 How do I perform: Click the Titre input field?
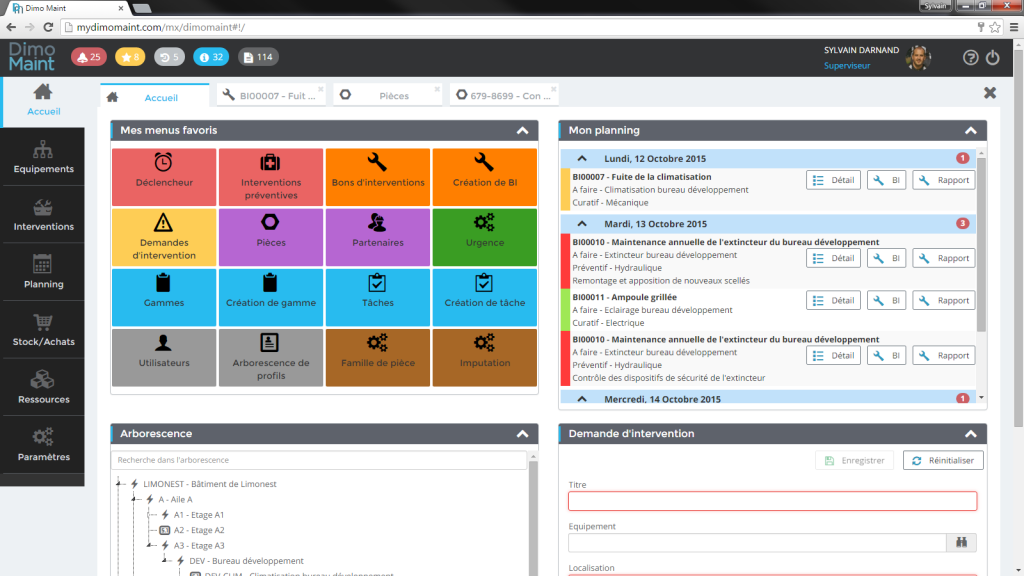click(772, 501)
